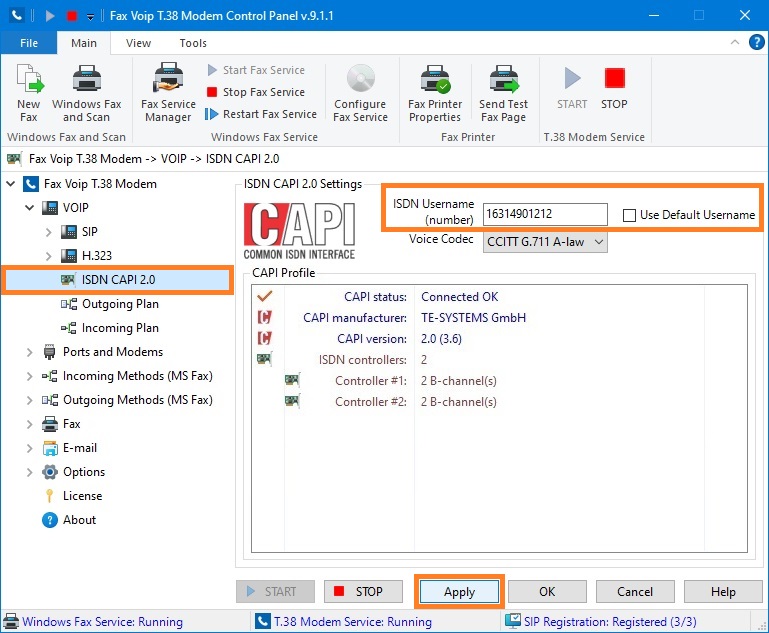Open Outgoing Plan in the tree
769x633 pixels.
(109, 304)
